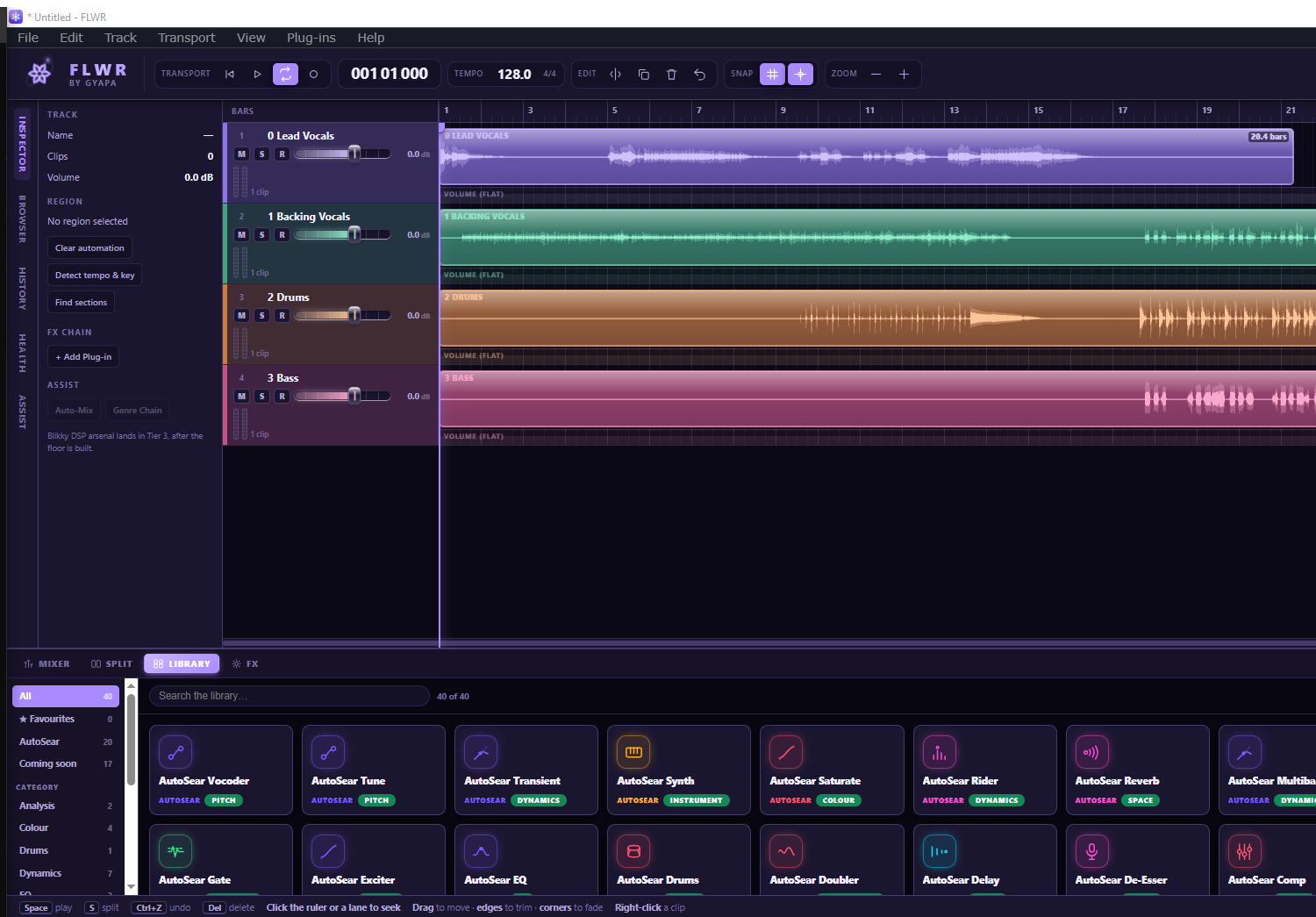This screenshot has width=1316, height=917.
Task: Click the AutoSear Reverb icon
Action: tap(1091, 752)
